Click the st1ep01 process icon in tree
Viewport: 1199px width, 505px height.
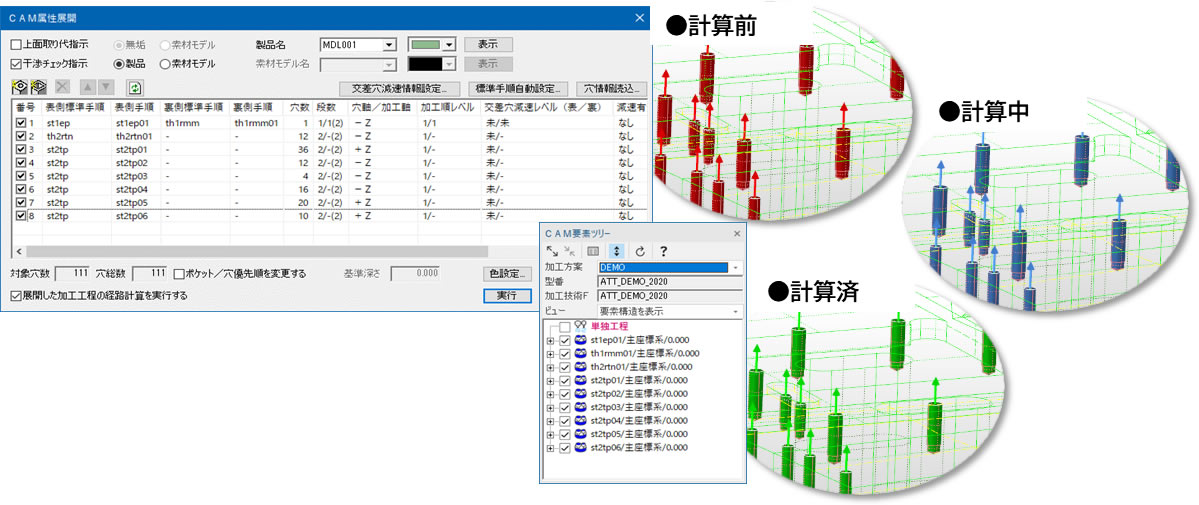581,341
